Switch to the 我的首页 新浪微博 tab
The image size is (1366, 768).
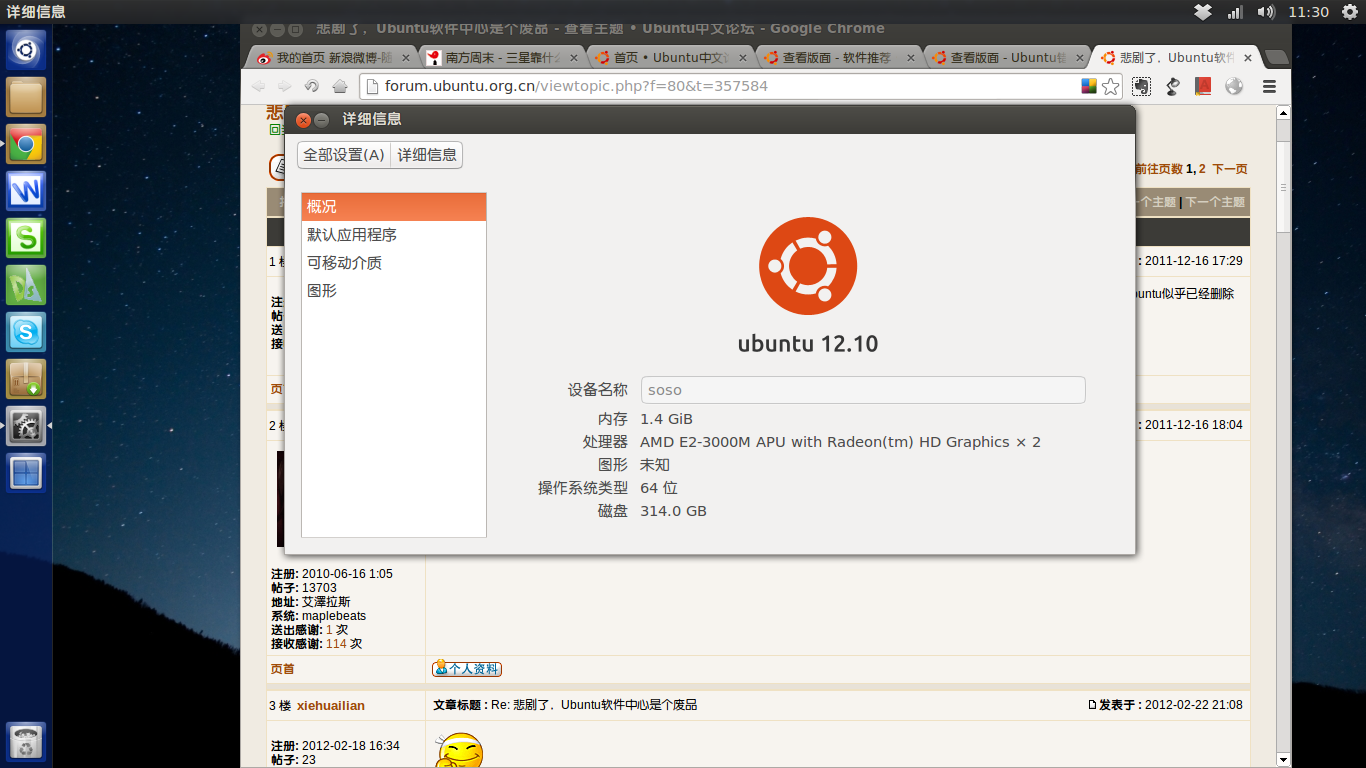point(330,58)
